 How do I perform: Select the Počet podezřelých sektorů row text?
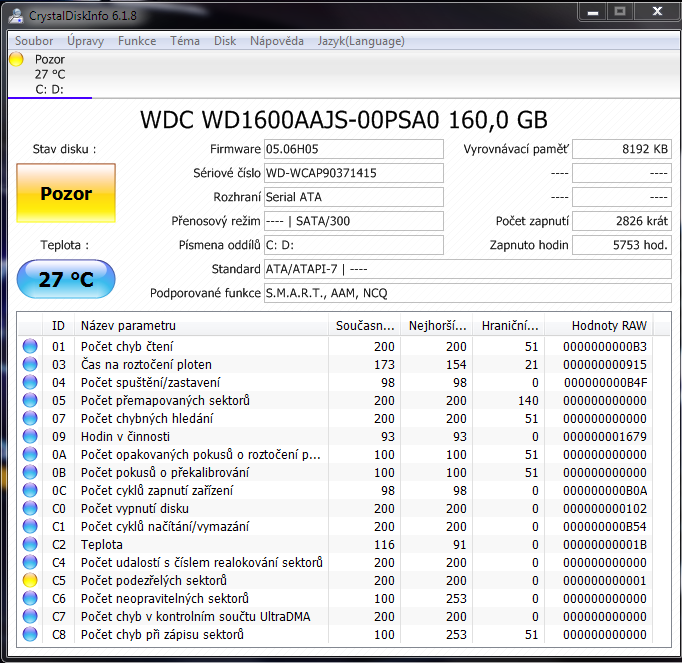154,580
